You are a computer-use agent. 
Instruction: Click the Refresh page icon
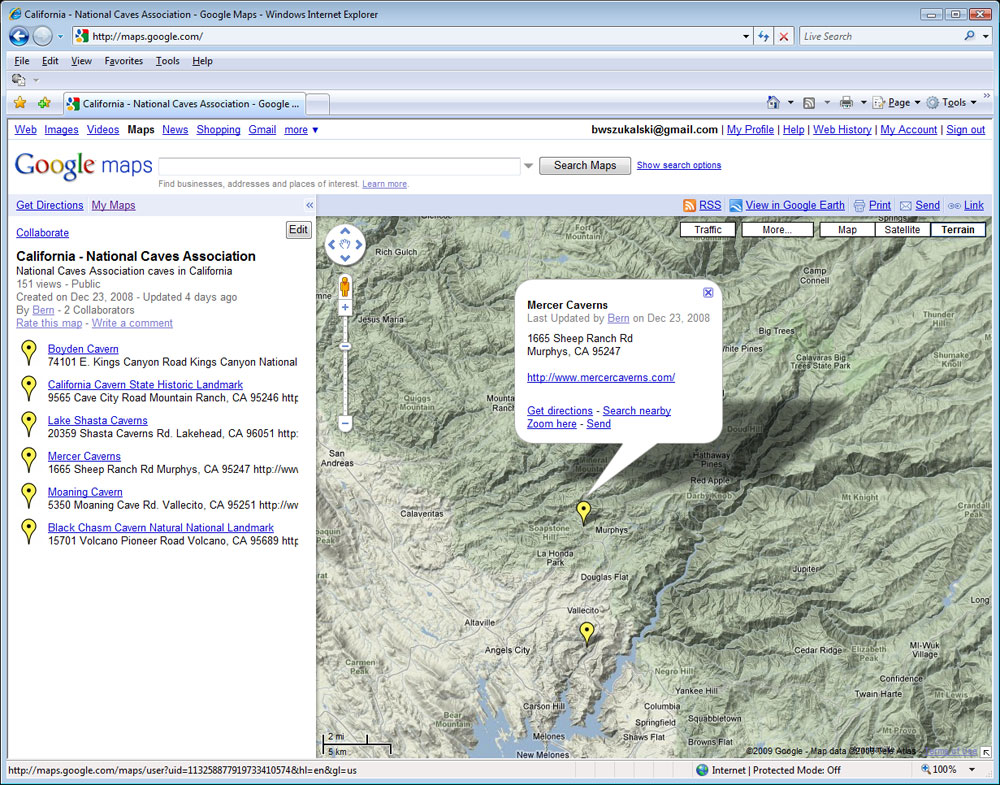(x=763, y=36)
